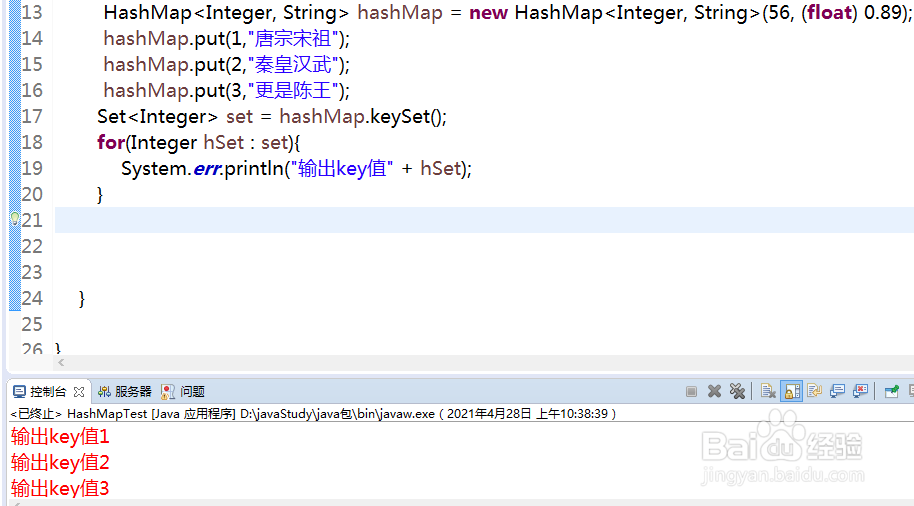
Task: Click the Remove Launch (single X) icon
Action: coord(714,391)
